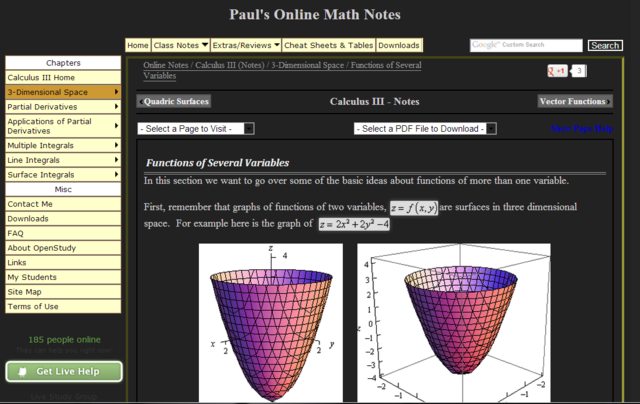
Task: Click the Calculus III - Notes heading
Action: click(374, 102)
